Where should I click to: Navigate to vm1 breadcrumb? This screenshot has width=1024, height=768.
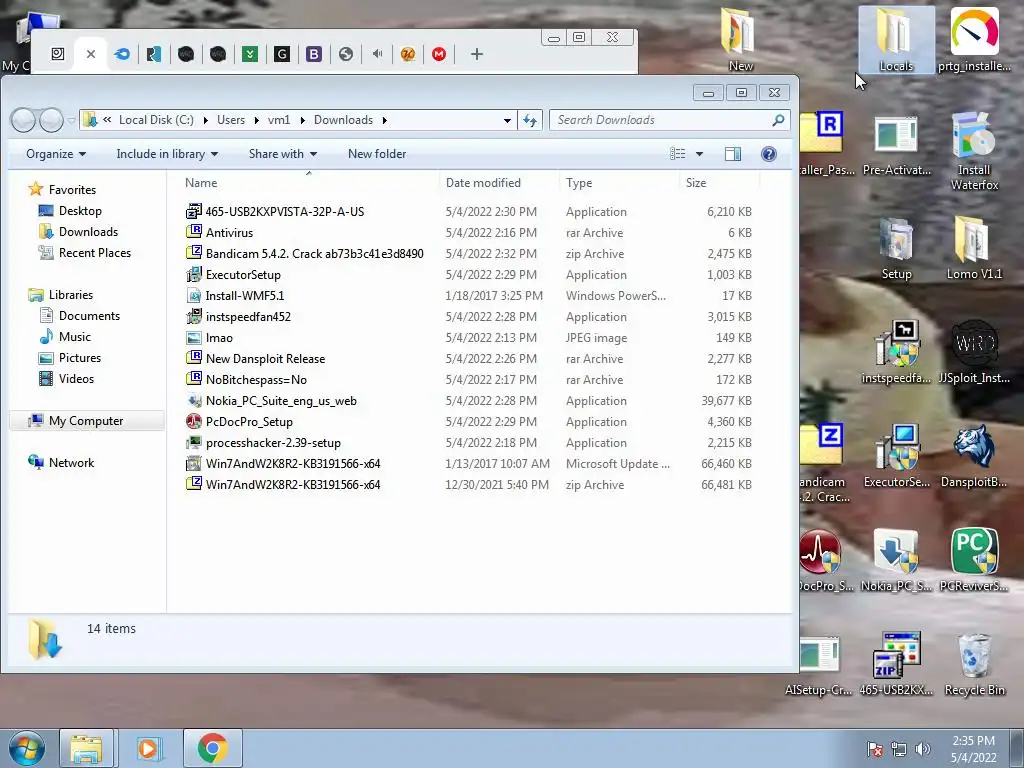pos(279,120)
